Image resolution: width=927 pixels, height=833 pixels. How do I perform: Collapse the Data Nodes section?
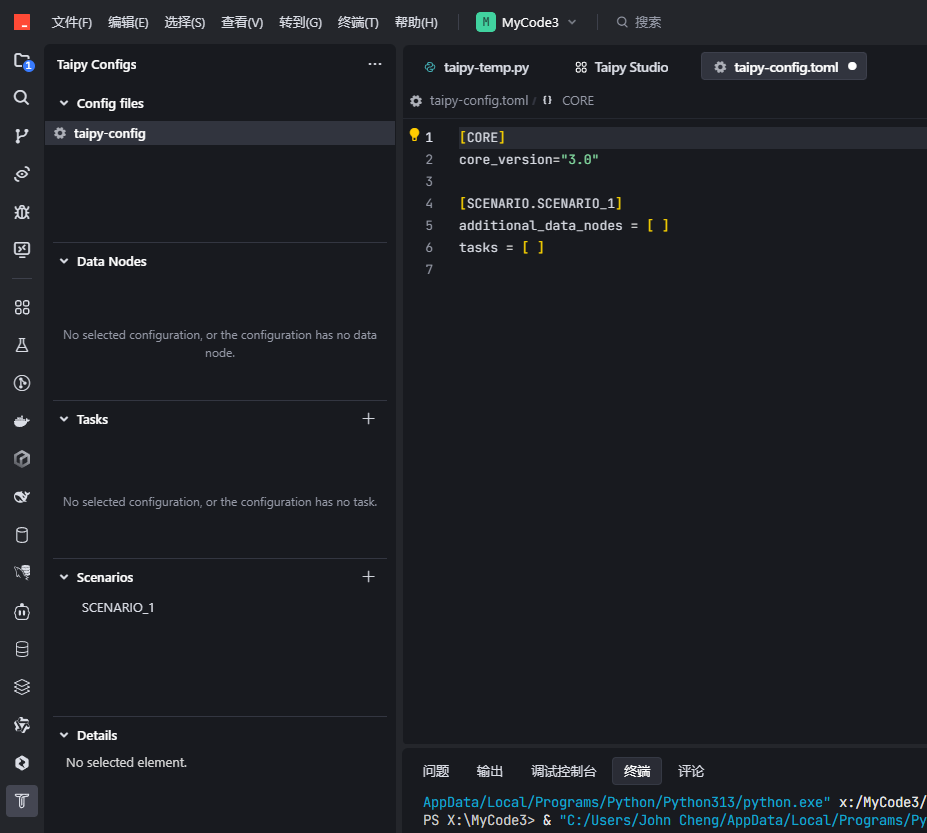click(65, 261)
